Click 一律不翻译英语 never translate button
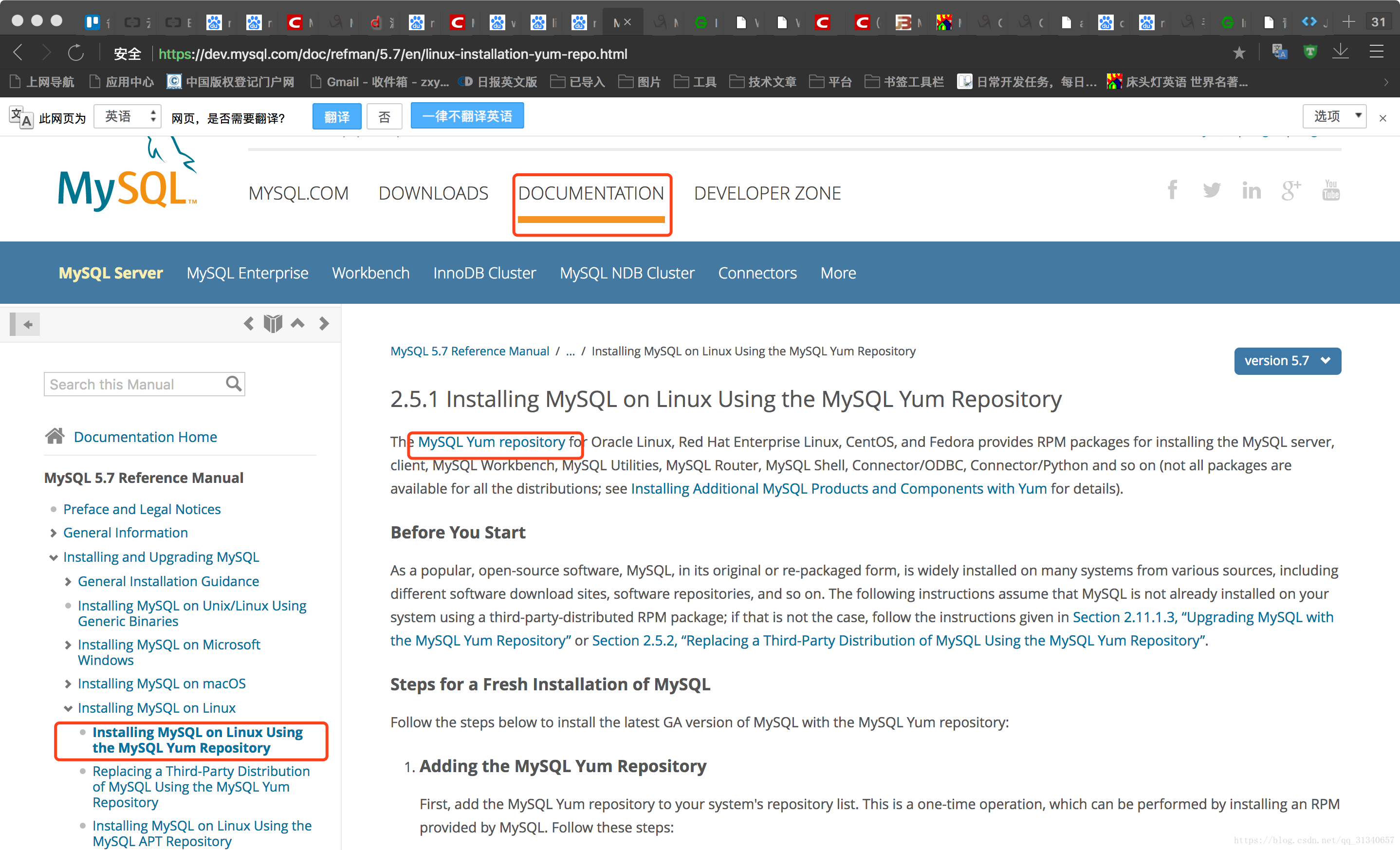This screenshot has height=850, width=1400. click(x=467, y=116)
